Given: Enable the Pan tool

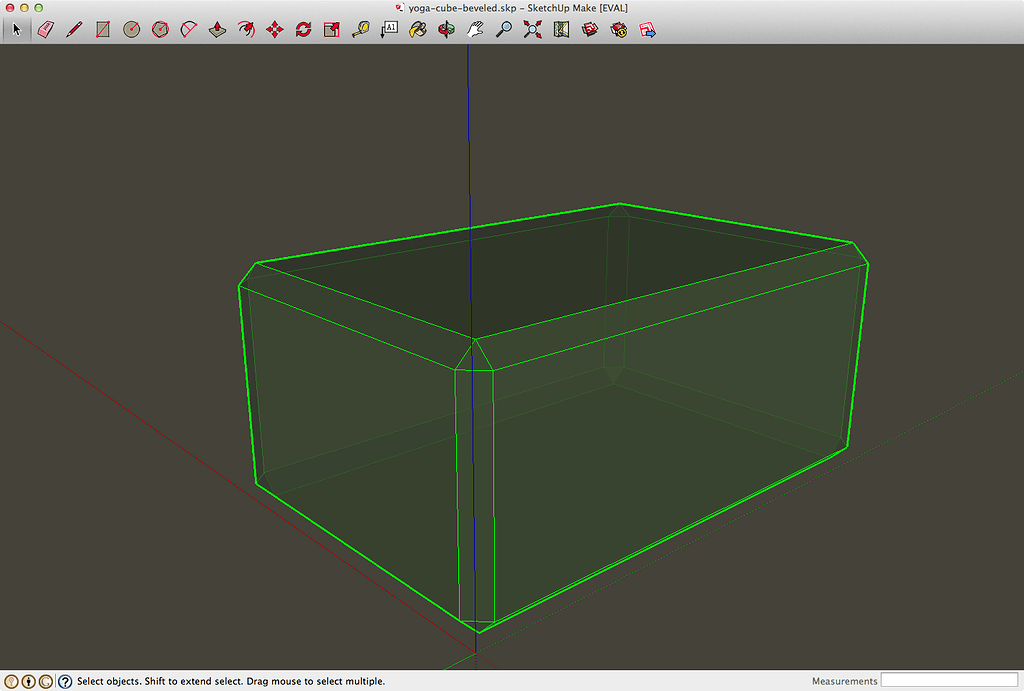Looking at the screenshot, I should point(474,29).
